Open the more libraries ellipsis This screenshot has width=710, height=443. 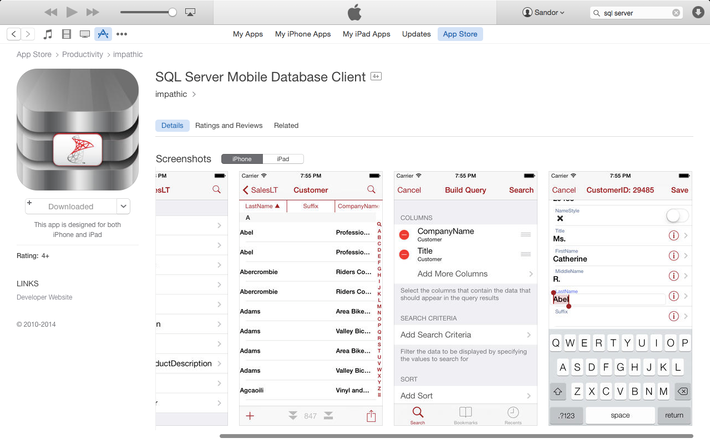(x=122, y=34)
